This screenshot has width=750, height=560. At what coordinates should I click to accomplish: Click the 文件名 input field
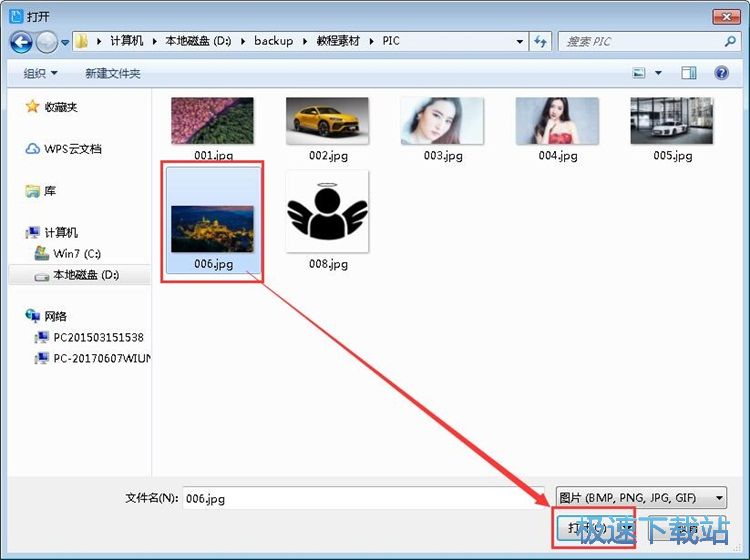tap(364, 498)
